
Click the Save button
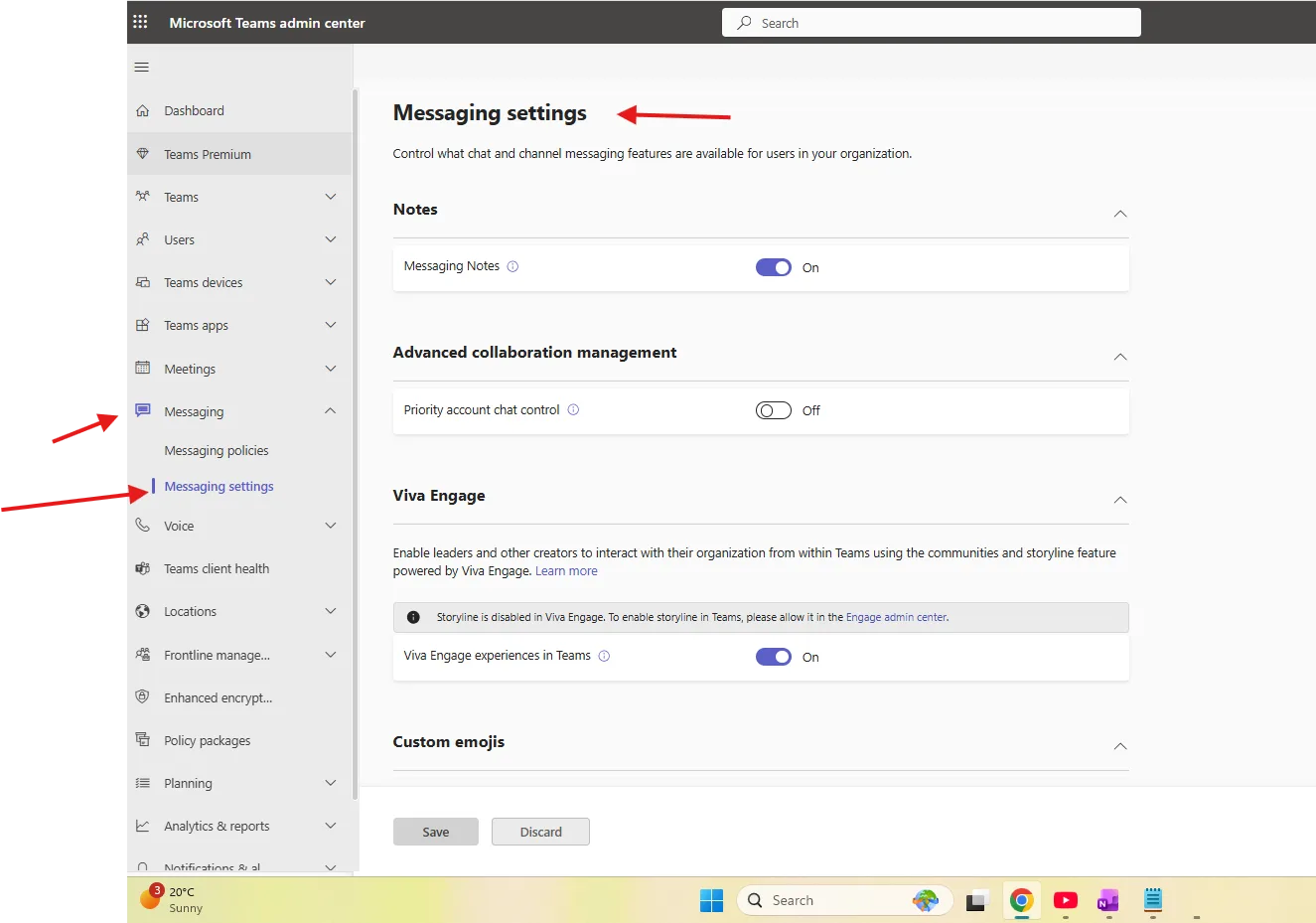[435, 832]
